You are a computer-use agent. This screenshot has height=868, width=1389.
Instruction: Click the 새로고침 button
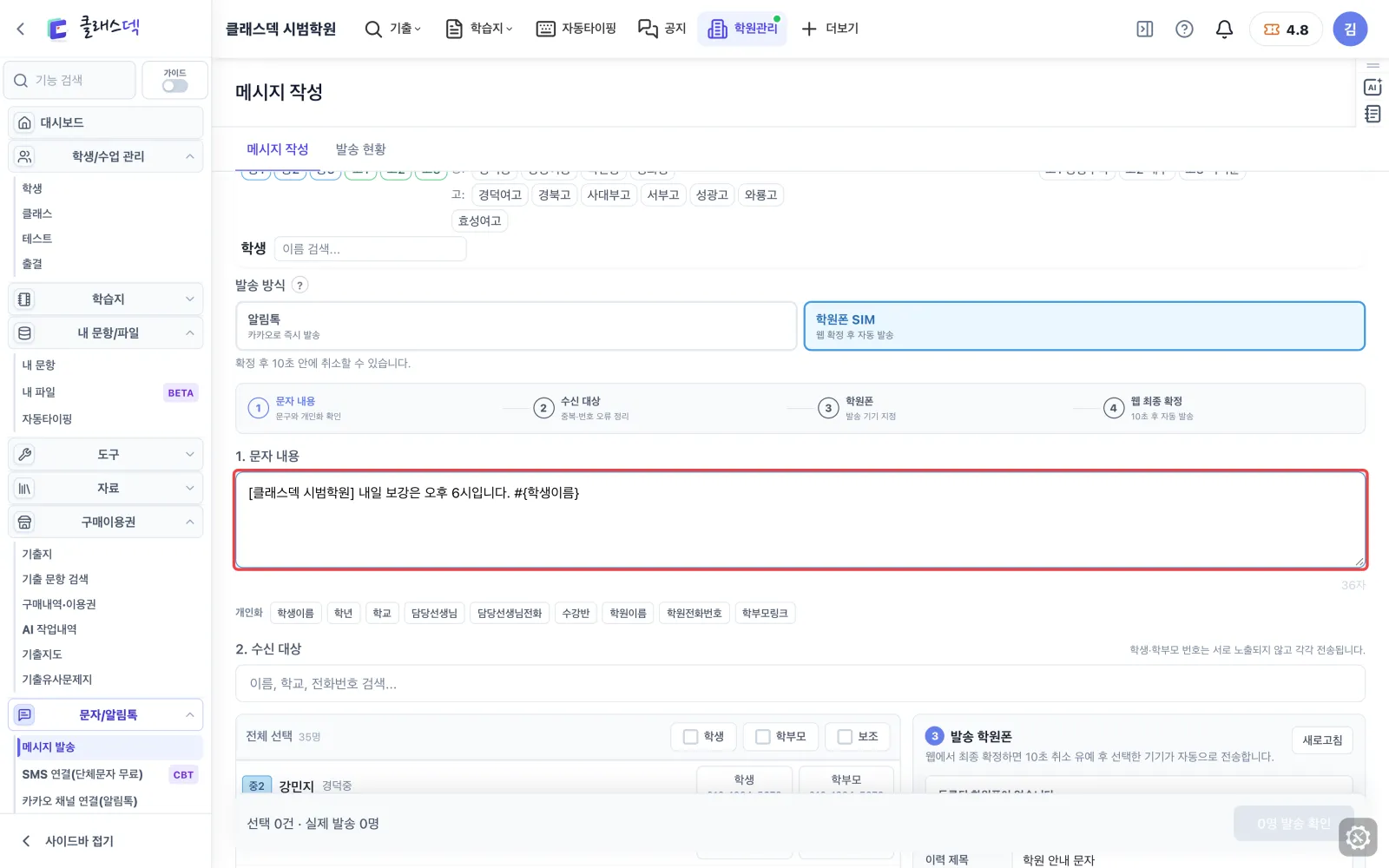pyautogui.click(x=1322, y=740)
